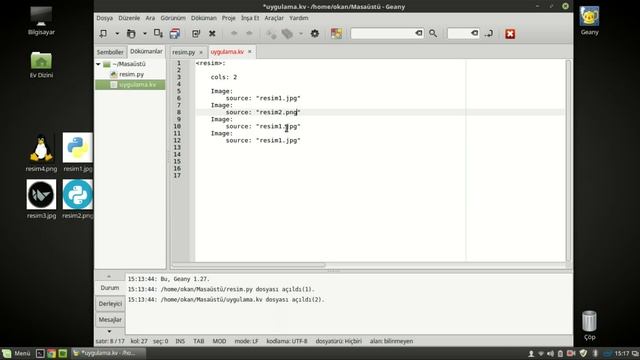The width and height of the screenshot is (640, 360).
Task: Clear the search field with its icon
Action: pos(419,33)
